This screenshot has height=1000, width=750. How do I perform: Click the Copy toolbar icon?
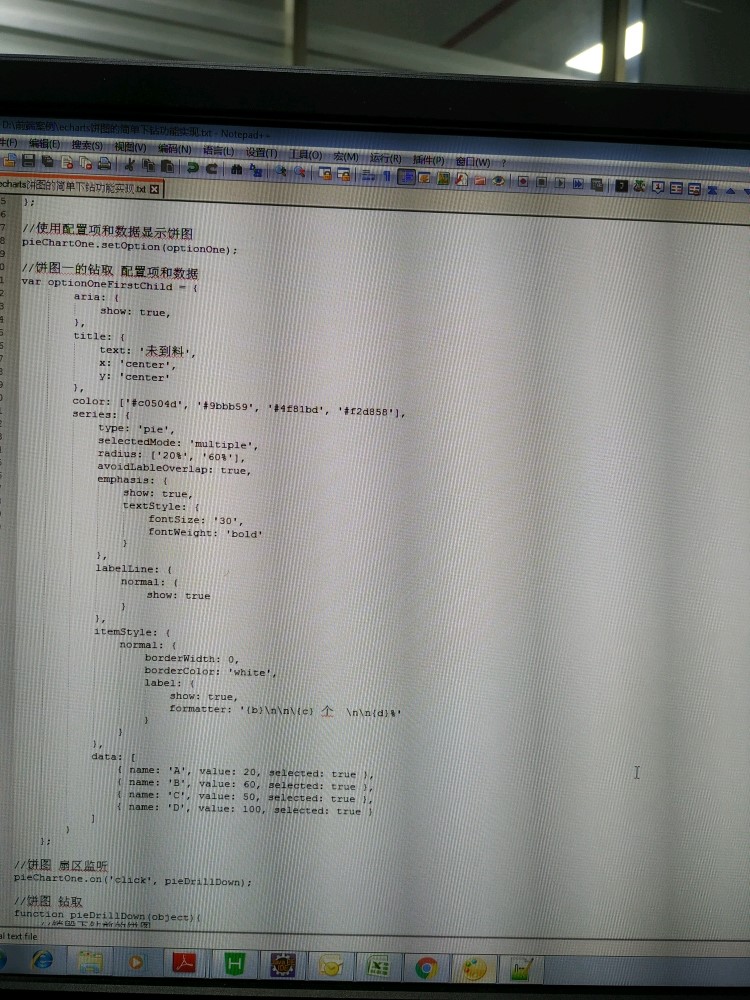(x=149, y=165)
